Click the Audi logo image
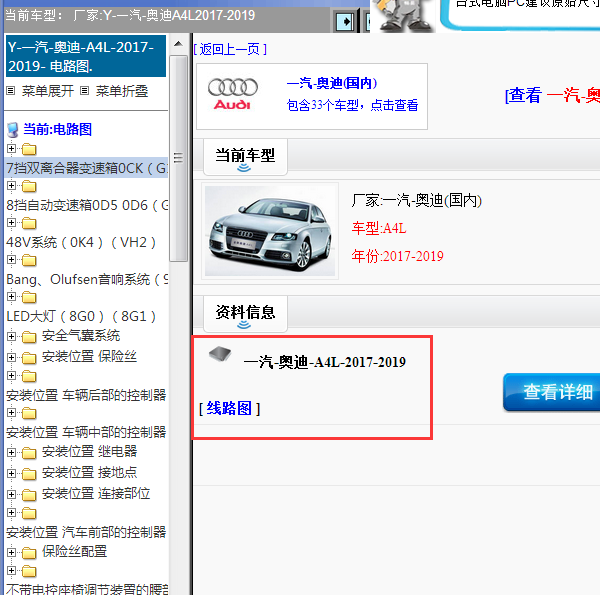 coord(233,95)
